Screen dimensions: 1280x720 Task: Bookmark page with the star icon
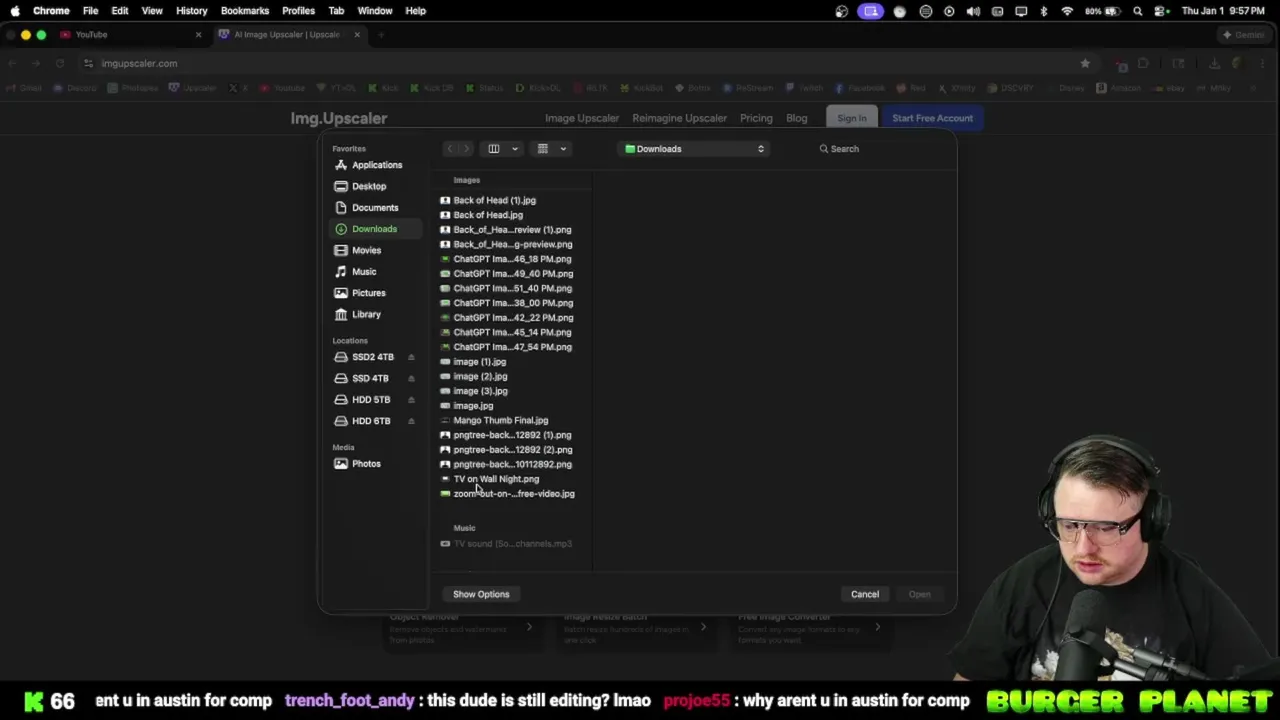coord(1085,63)
